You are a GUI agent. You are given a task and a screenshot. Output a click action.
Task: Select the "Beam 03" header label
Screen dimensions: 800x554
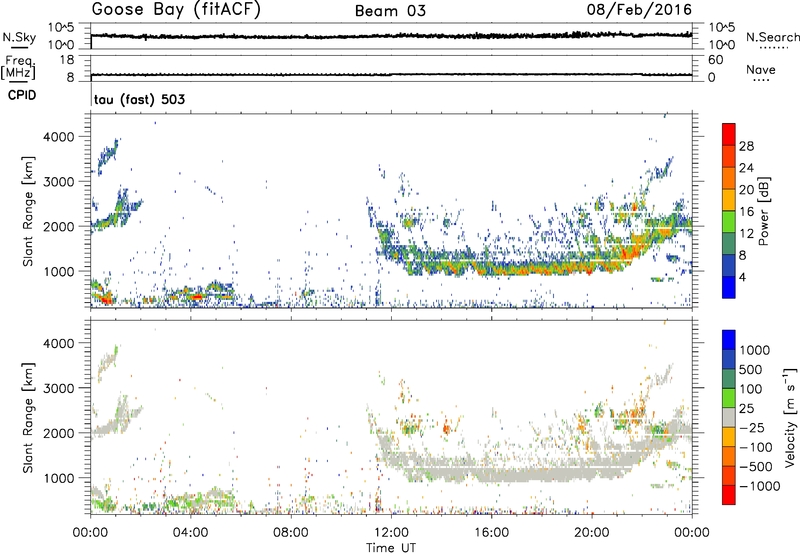(x=390, y=11)
